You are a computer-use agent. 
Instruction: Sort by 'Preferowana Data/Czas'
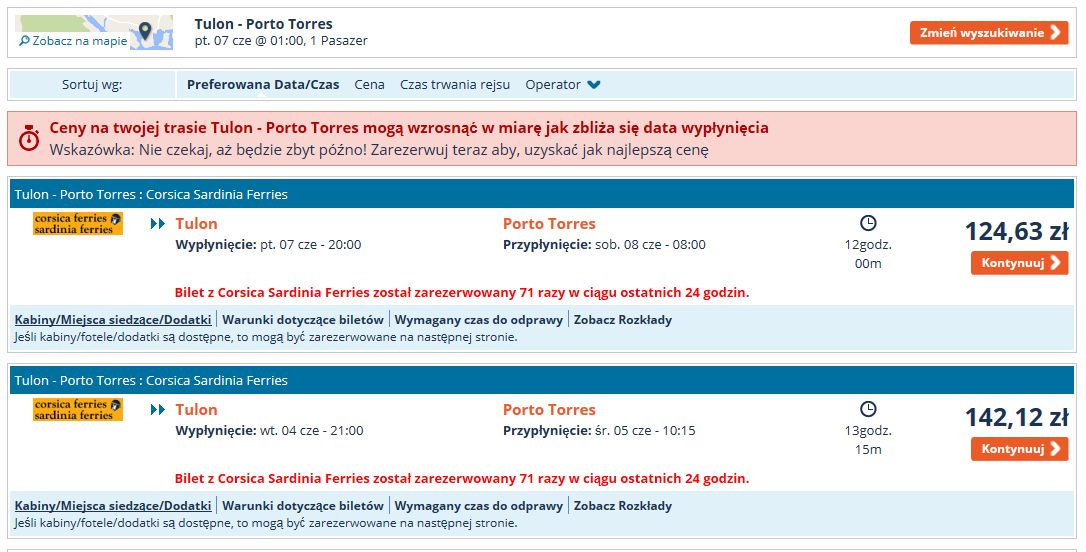(x=263, y=84)
